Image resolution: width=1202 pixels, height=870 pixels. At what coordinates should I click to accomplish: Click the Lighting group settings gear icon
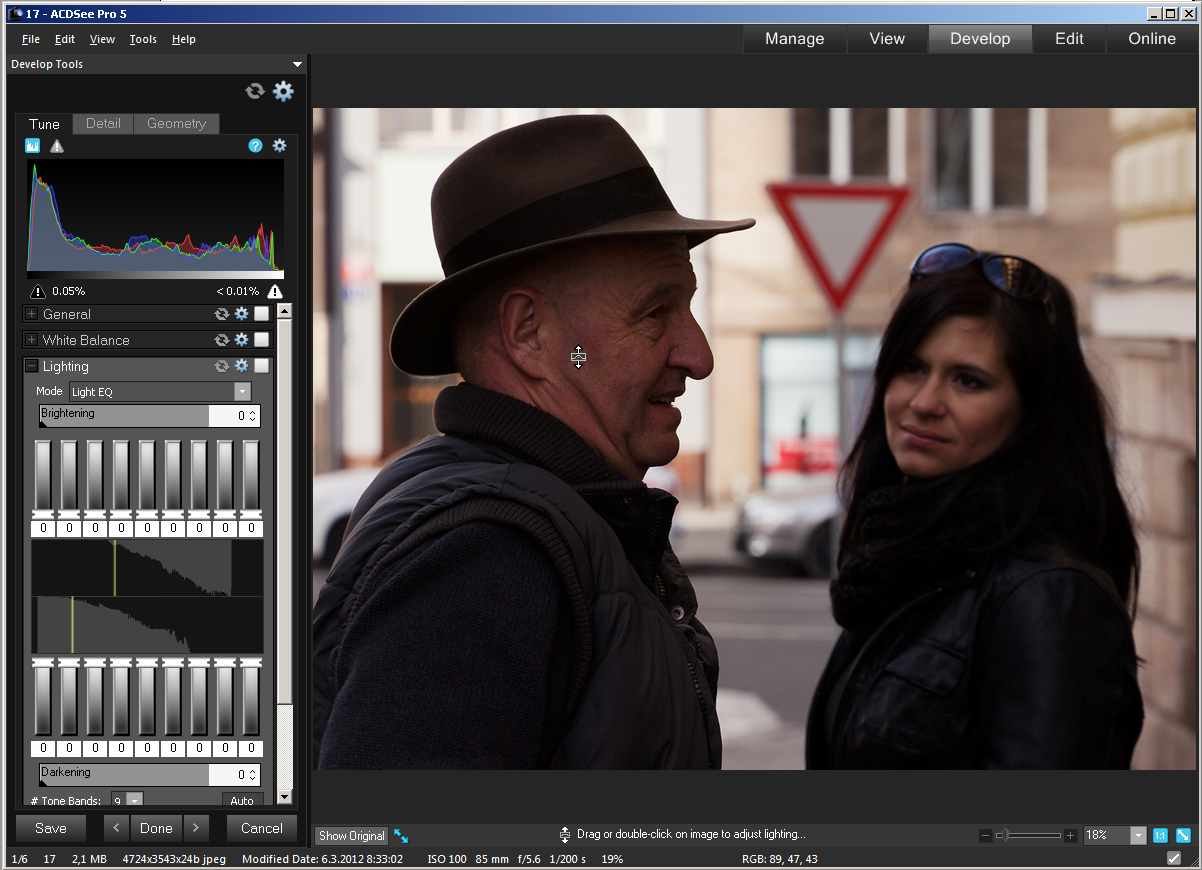tap(241, 366)
